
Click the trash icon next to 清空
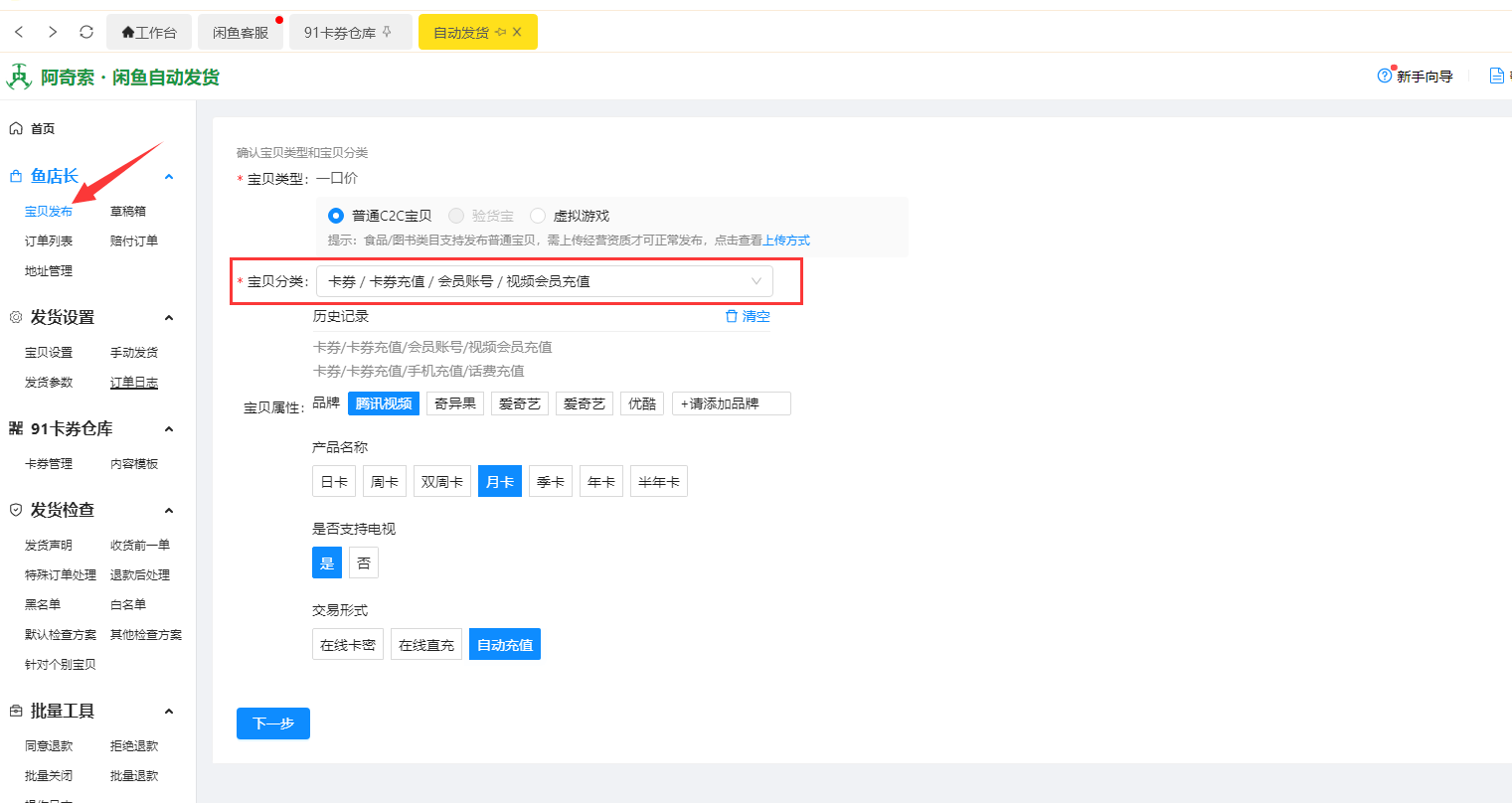point(732,316)
